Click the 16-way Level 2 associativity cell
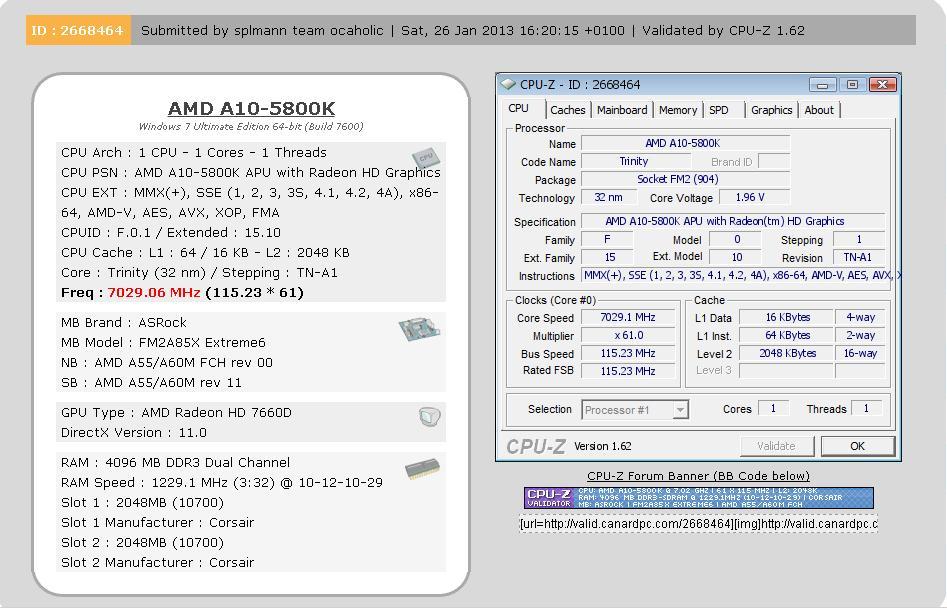947x608 pixels. [x=860, y=353]
